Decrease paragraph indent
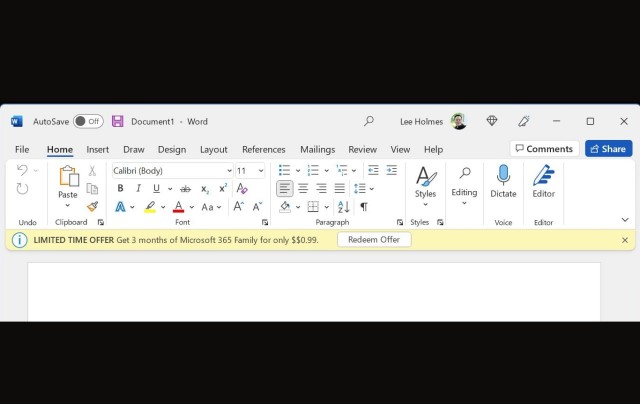This screenshot has height=404, width=640. (x=373, y=170)
